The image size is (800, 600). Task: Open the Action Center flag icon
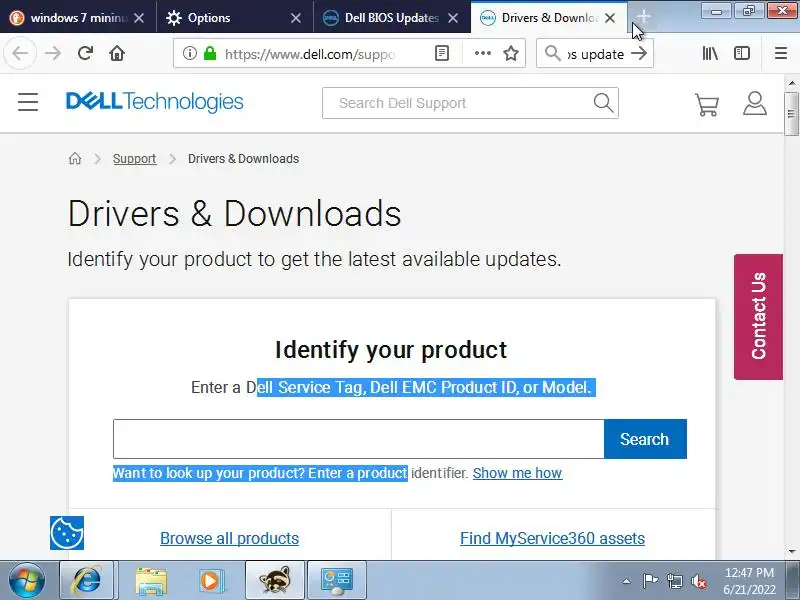pos(651,581)
